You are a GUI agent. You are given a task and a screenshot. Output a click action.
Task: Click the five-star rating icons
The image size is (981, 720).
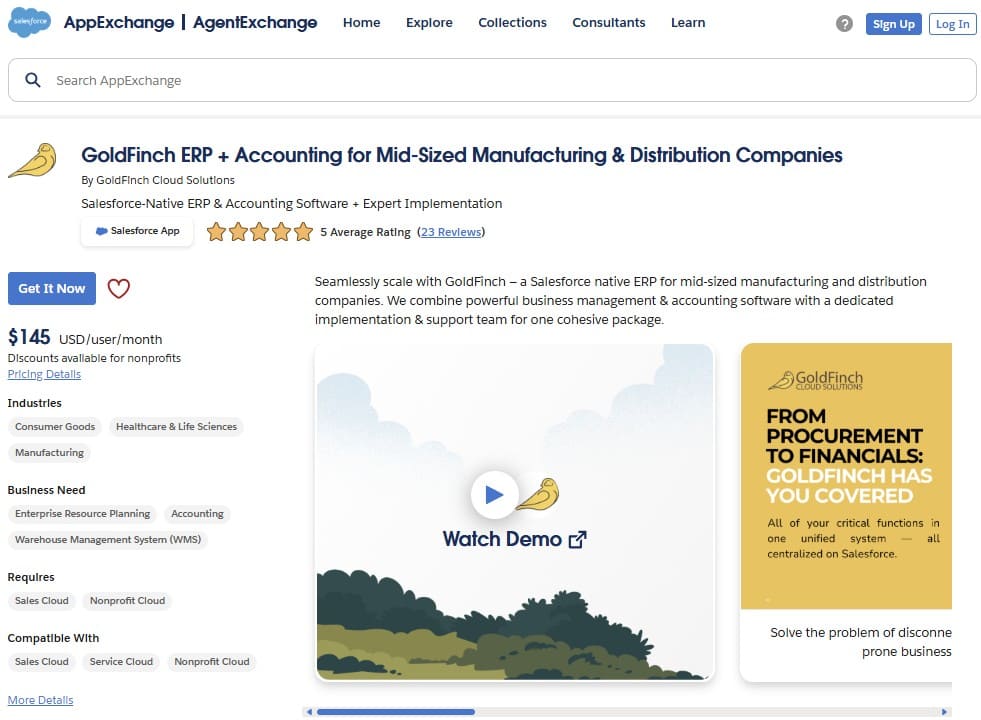pos(260,231)
